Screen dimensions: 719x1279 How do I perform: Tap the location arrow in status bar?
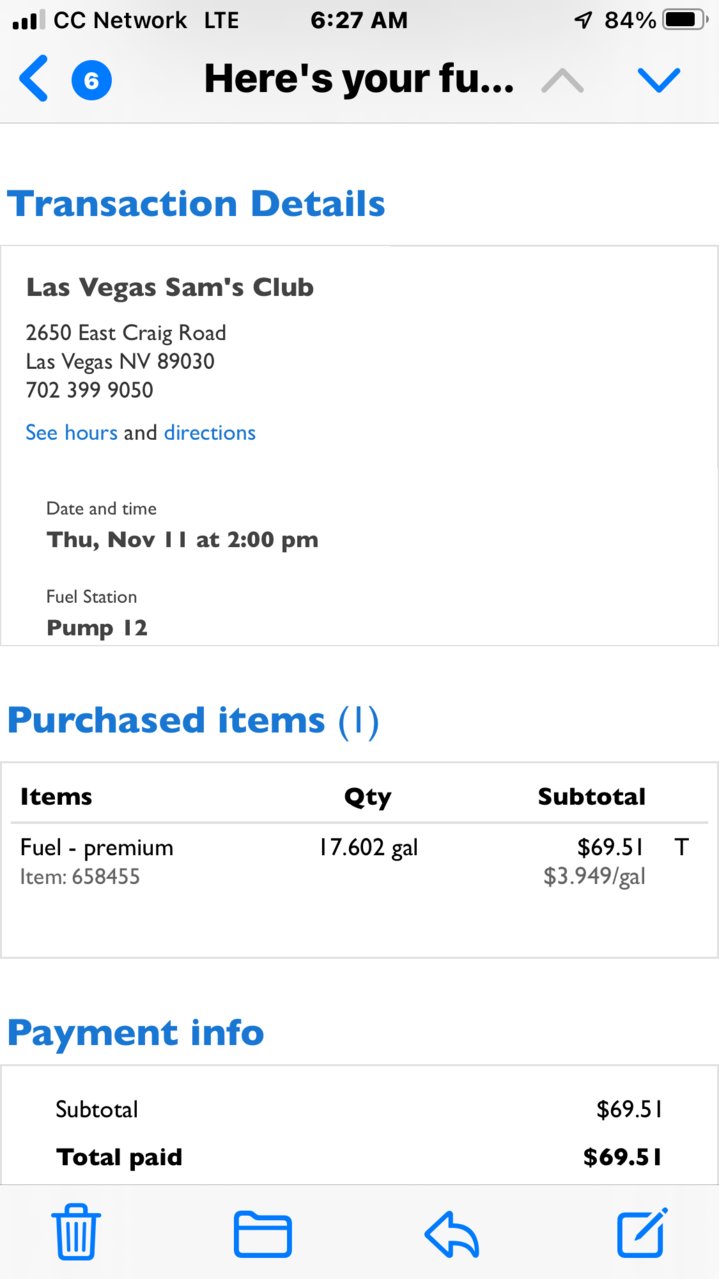point(583,20)
